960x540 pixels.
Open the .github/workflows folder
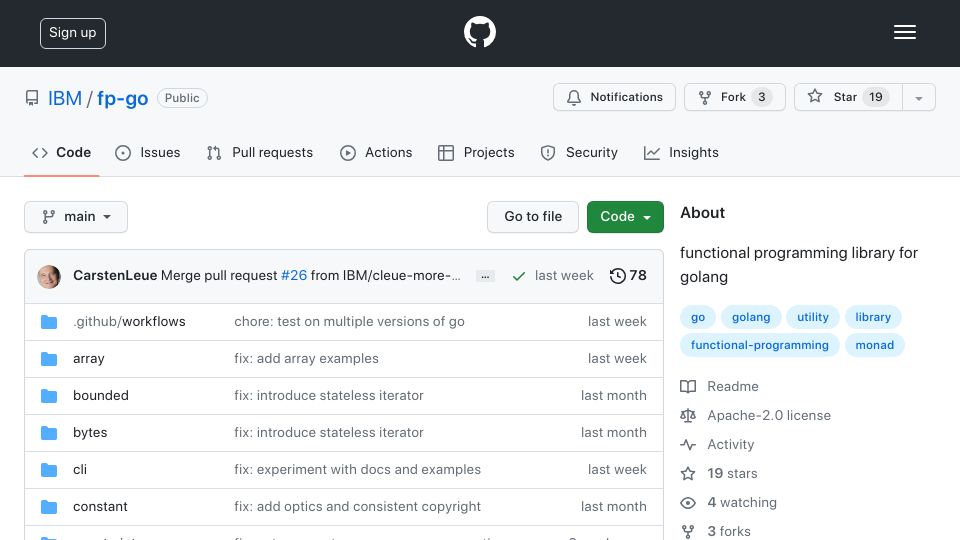point(129,321)
